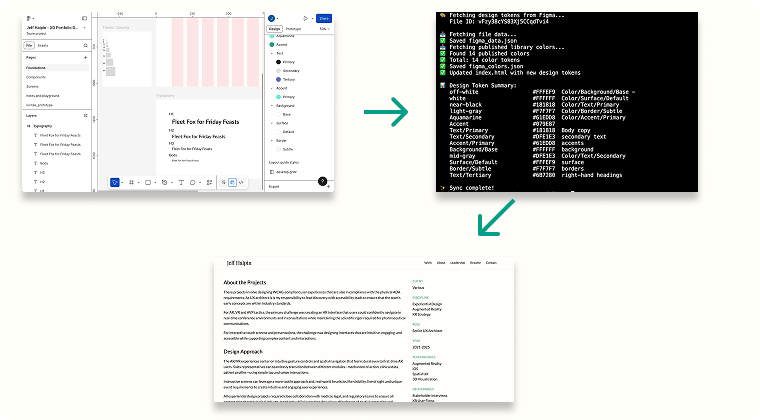This screenshot has width=760, height=420.
Task: Open the Figma main menu logo
Action: [x=29, y=18]
